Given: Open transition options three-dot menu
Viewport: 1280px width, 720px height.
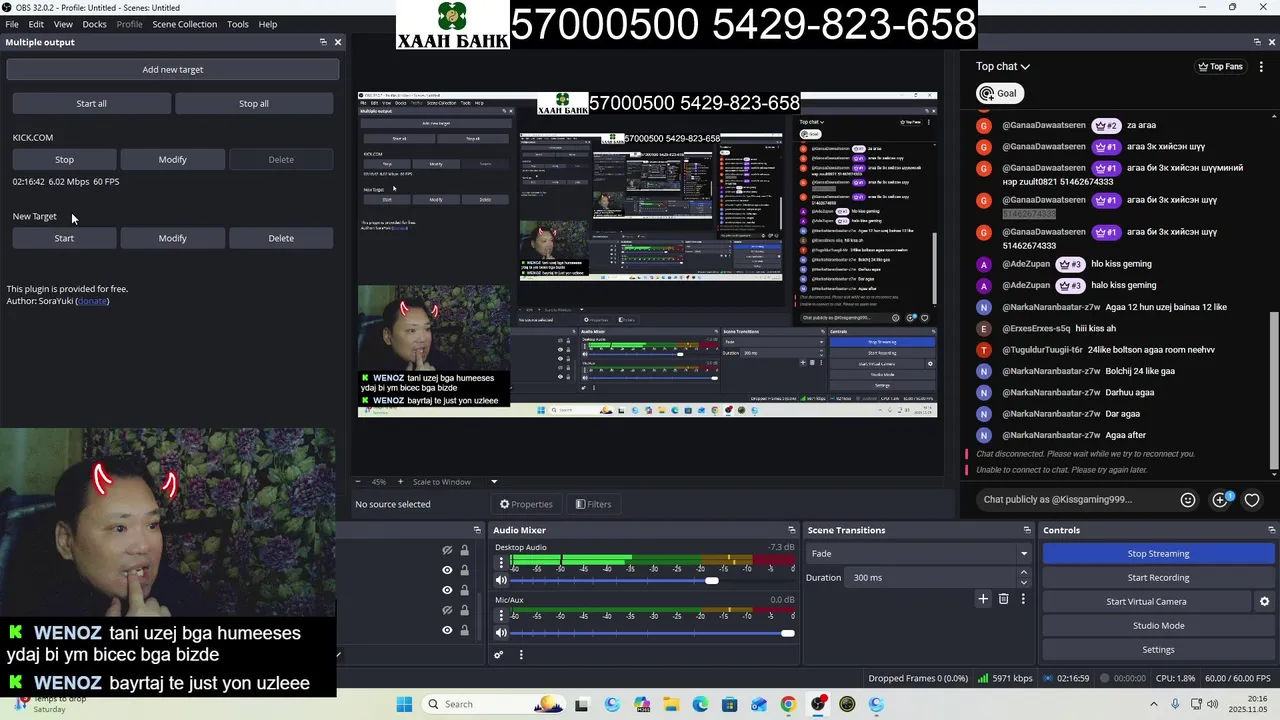Looking at the screenshot, I should pos(1022,599).
